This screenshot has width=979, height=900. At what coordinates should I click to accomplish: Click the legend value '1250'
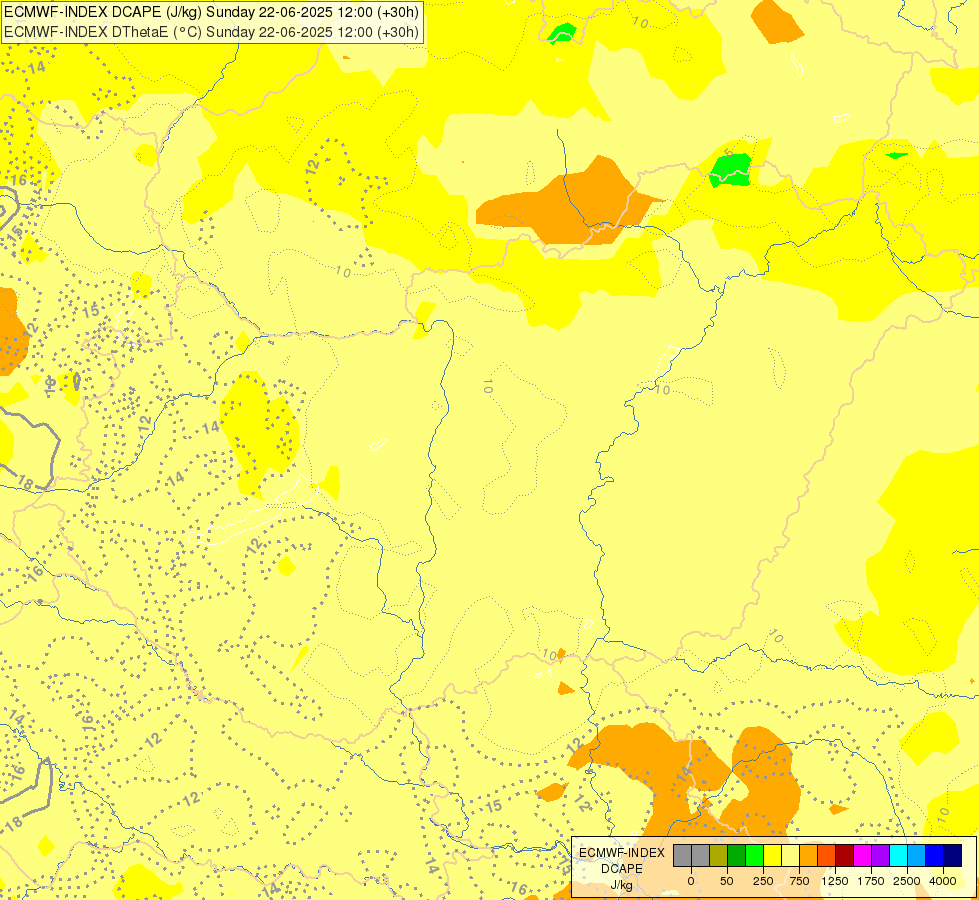(835, 881)
